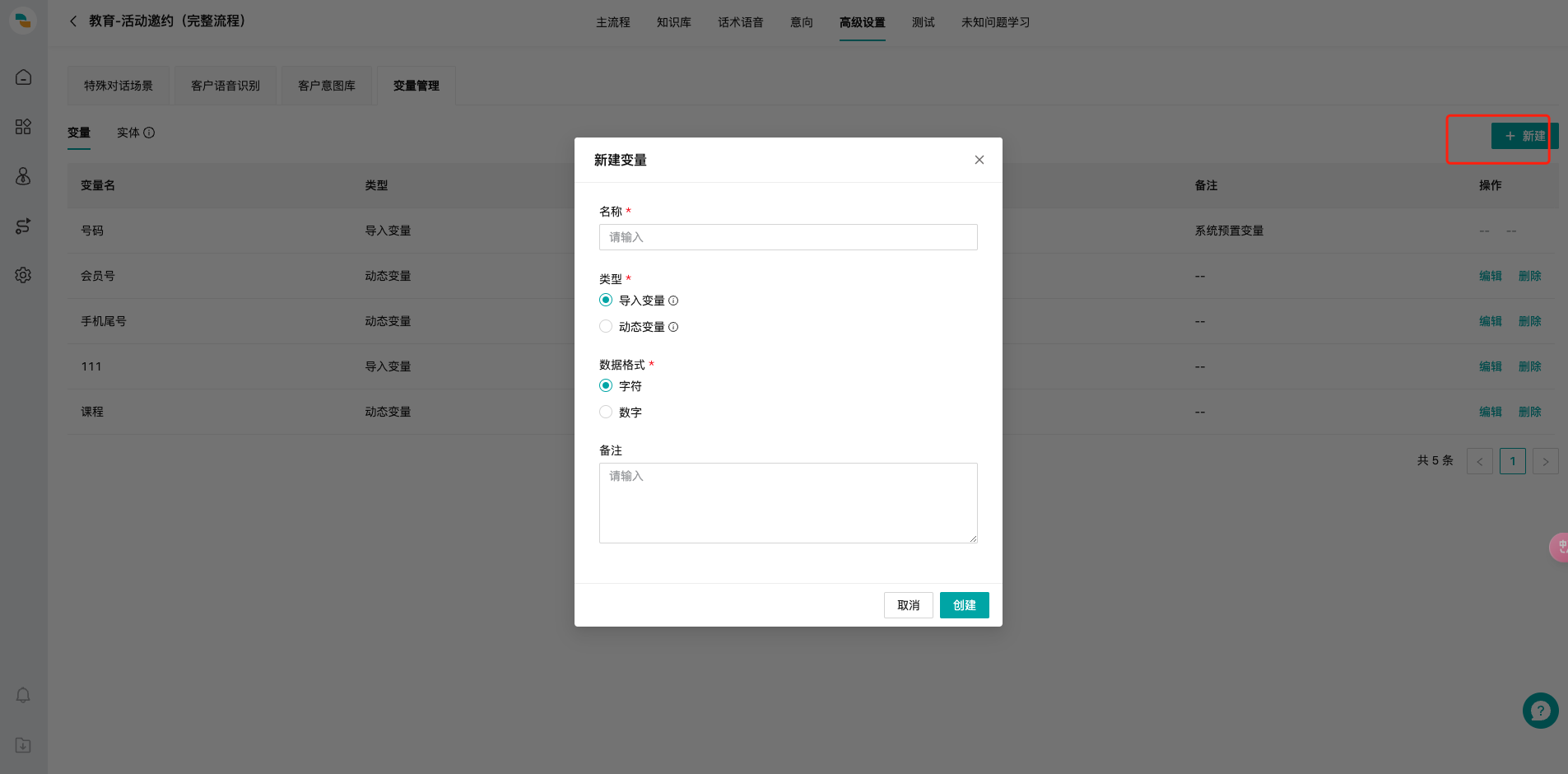Edit the 手机尾号 variable row

click(1491, 321)
